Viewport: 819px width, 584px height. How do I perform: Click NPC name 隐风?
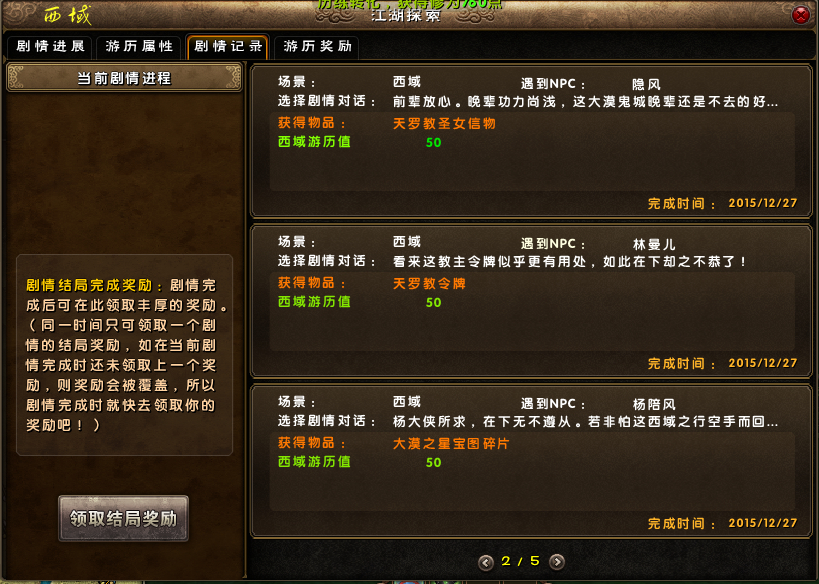(646, 84)
